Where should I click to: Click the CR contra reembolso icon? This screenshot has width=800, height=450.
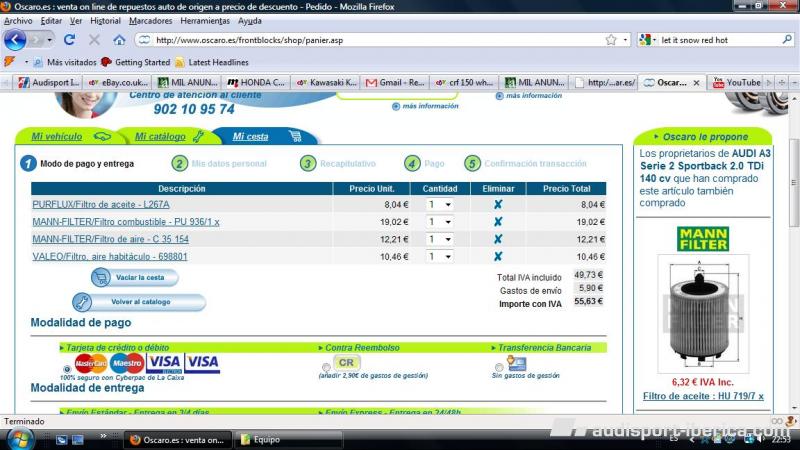coord(346,363)
